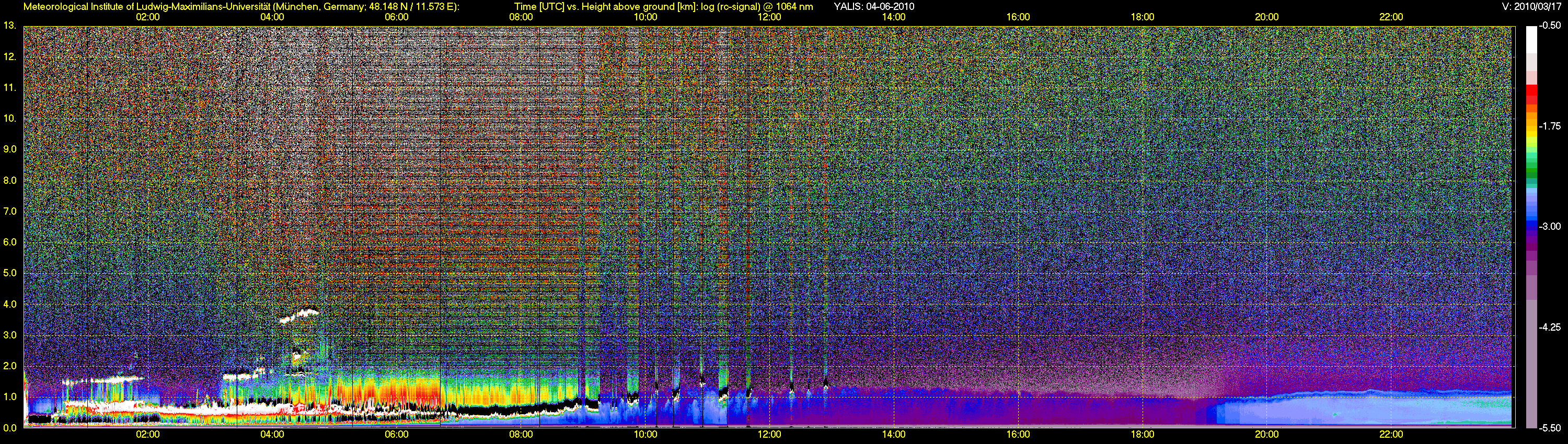Viewport: 1568px width, 444px height.
Task: Click the 22:00 label on top time axis
Action: tap(1391, 17)
